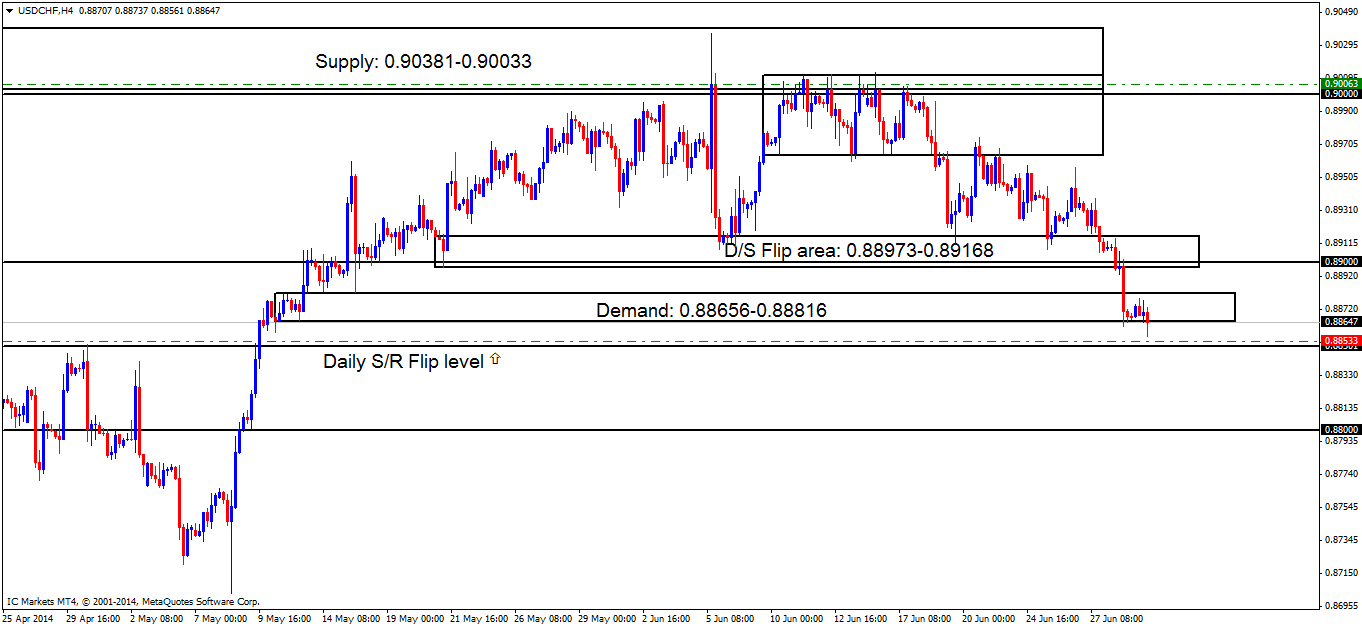Click the '29 May 00:00' time axis label
The image size is (1362, 627).
point(606,619)
